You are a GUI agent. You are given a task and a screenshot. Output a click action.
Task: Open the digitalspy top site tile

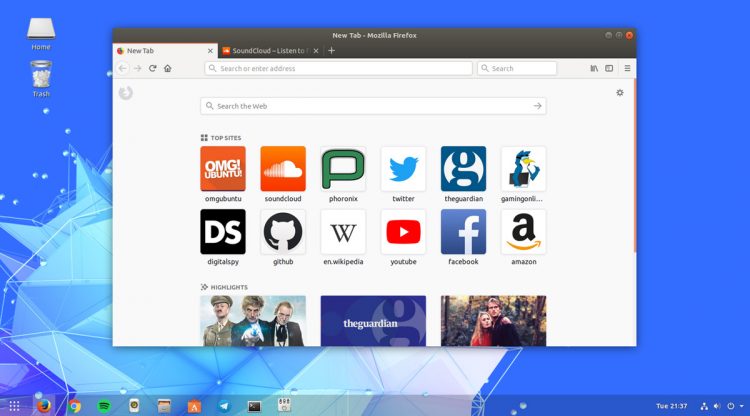tap(223, 232)
